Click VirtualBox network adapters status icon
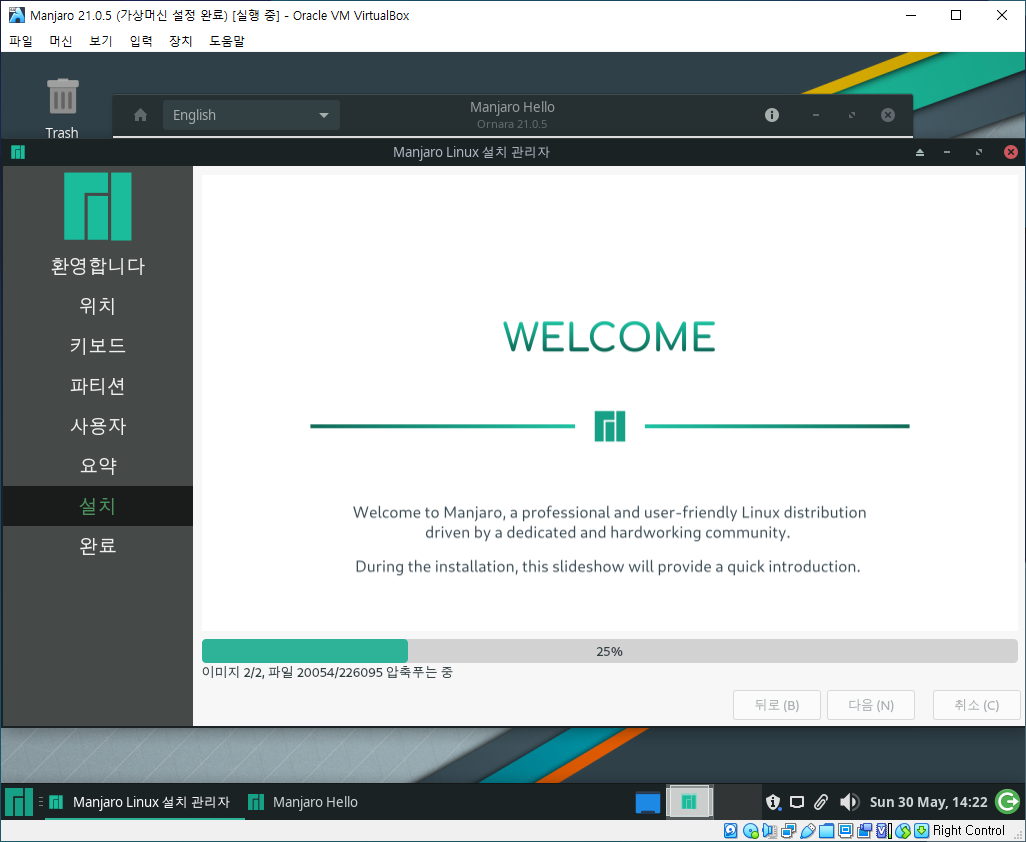Screen dimensions: 1026x842 tap(788, 831)
